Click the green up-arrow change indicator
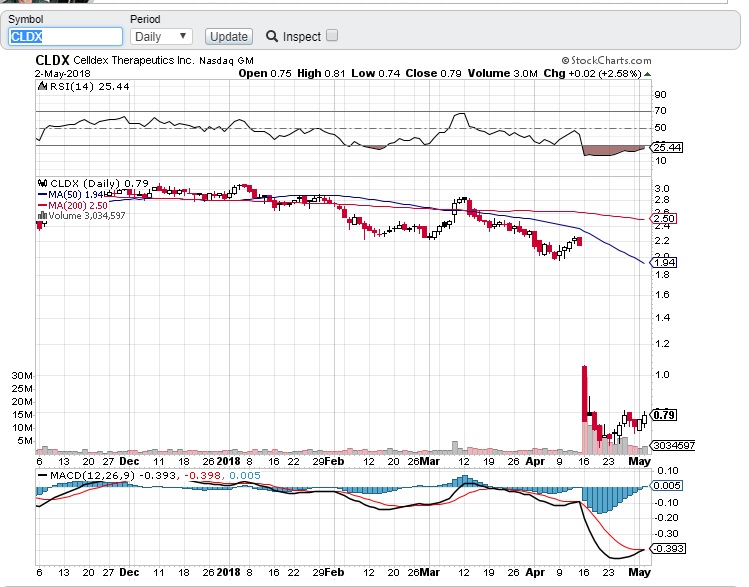 pos(647,74)
